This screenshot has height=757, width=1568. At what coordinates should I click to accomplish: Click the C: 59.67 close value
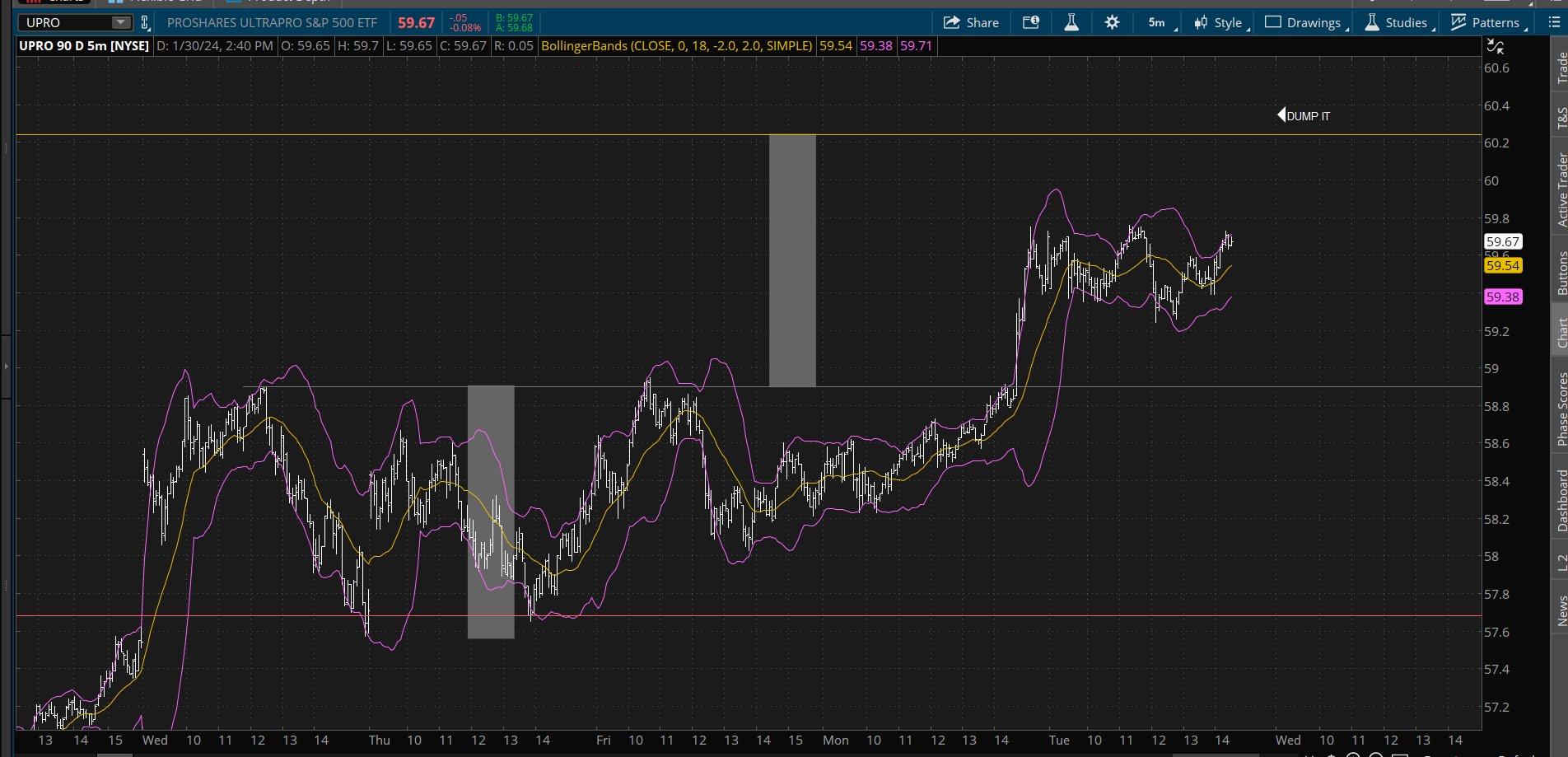tap(464, 46)
